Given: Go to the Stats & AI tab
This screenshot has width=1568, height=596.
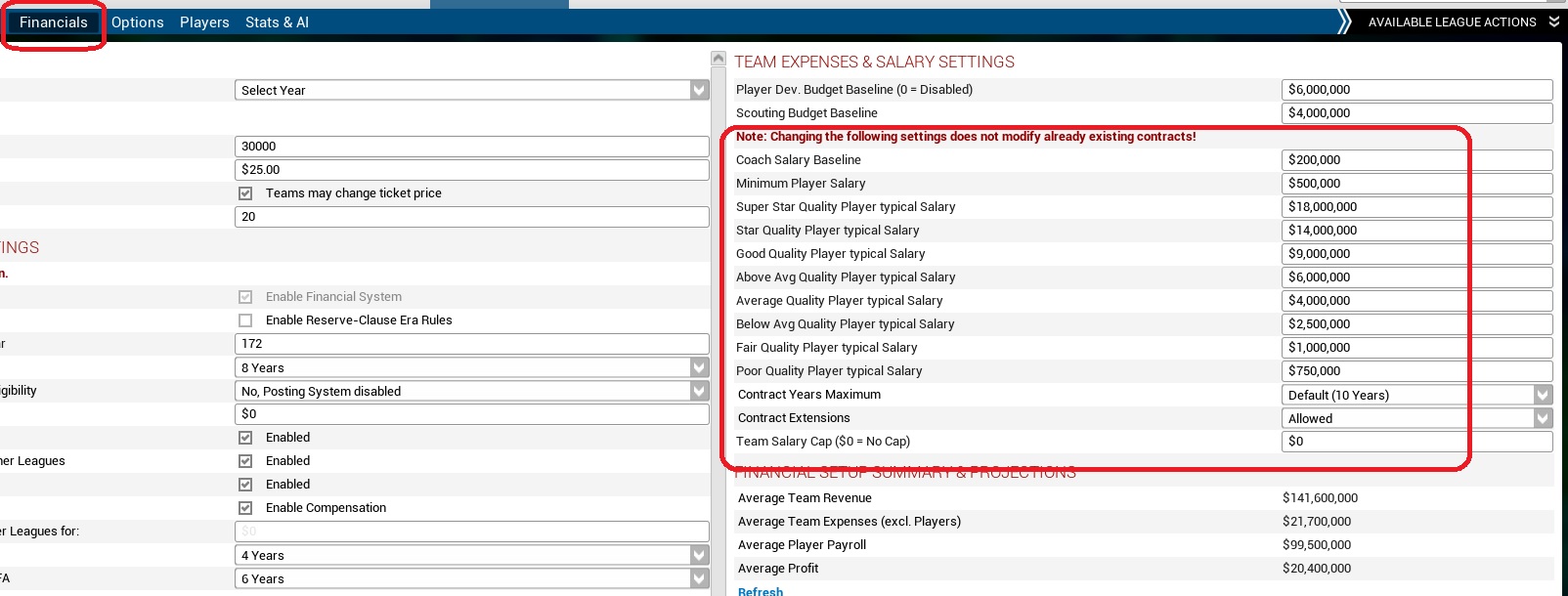Looking at the screenshot, I should tap(277, 22).
